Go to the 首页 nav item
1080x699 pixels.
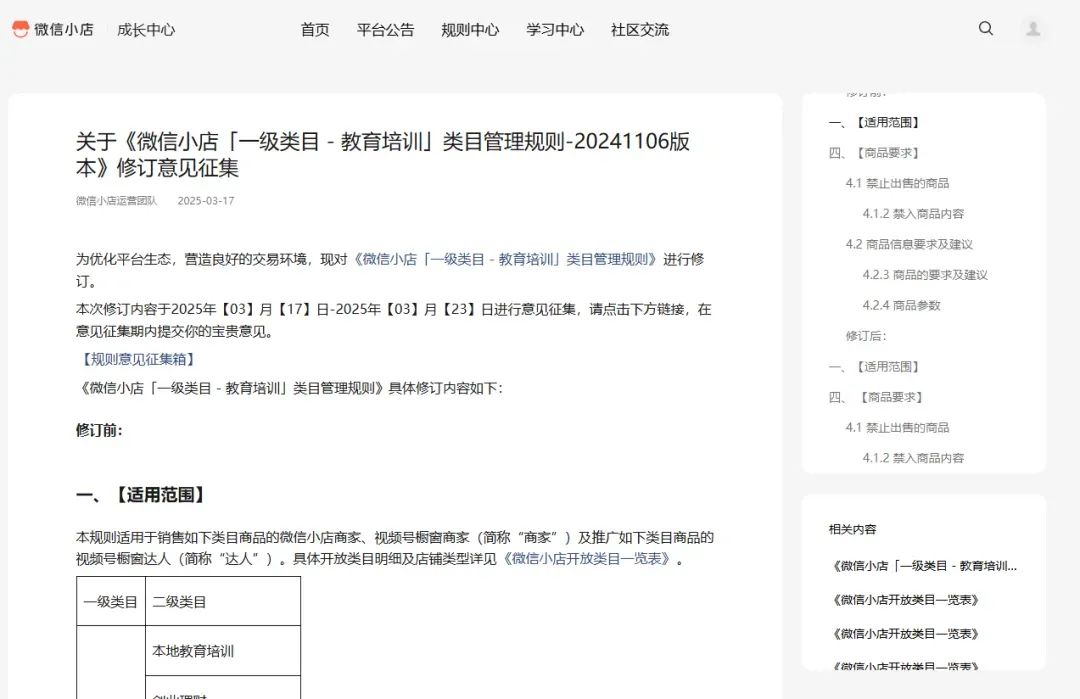(x=315, y=30)
